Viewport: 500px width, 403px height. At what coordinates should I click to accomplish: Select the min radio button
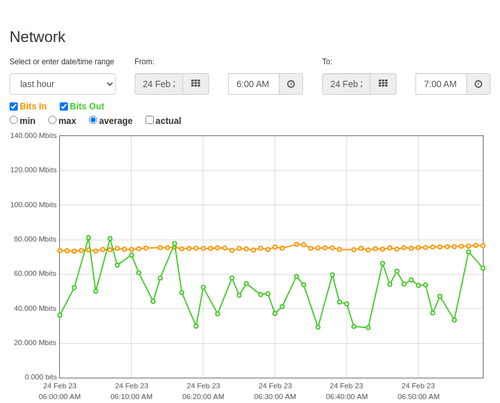pyautogui.click(x=14, y=120)
